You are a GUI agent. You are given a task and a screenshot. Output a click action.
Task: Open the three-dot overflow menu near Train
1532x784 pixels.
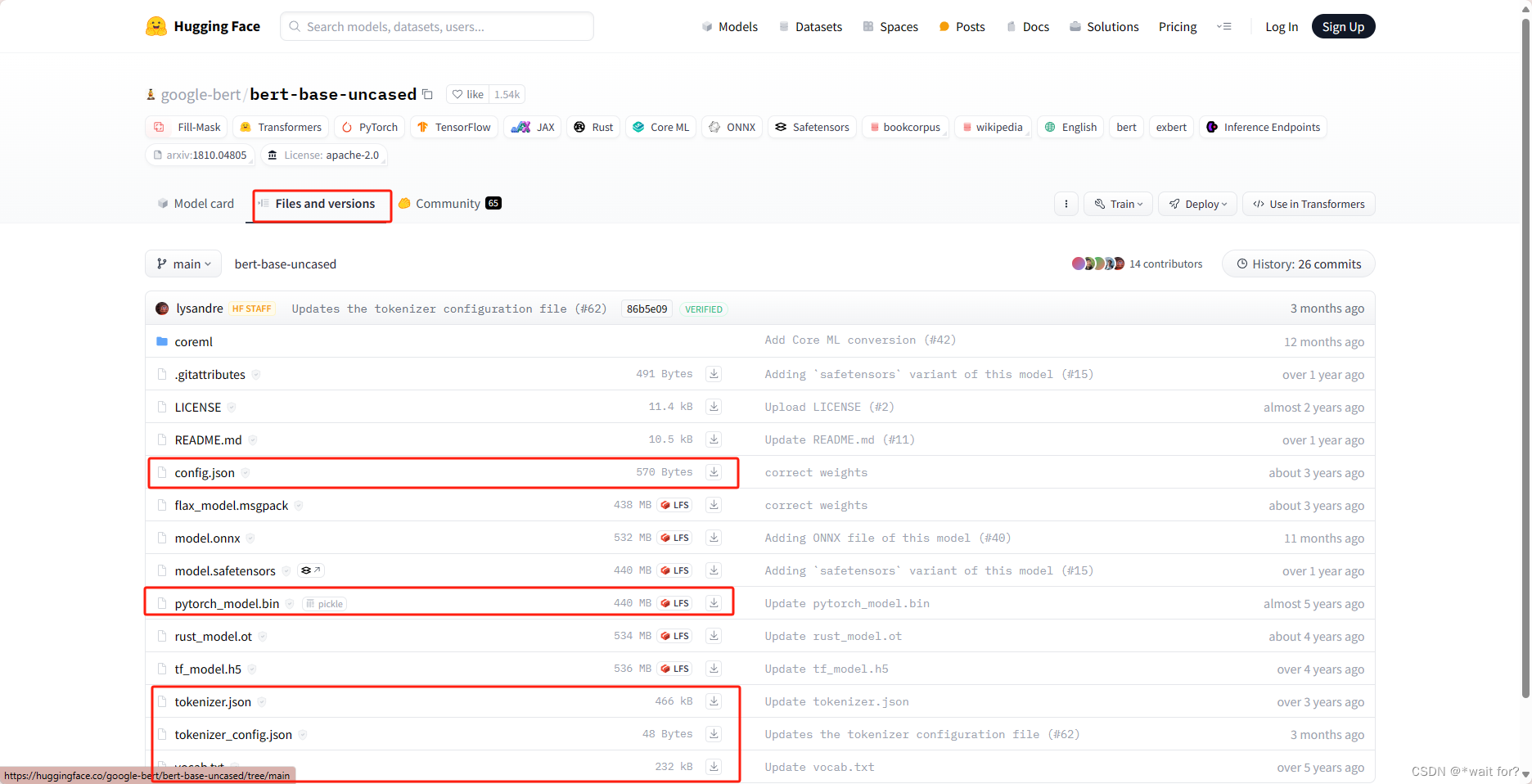(1066, 204)
